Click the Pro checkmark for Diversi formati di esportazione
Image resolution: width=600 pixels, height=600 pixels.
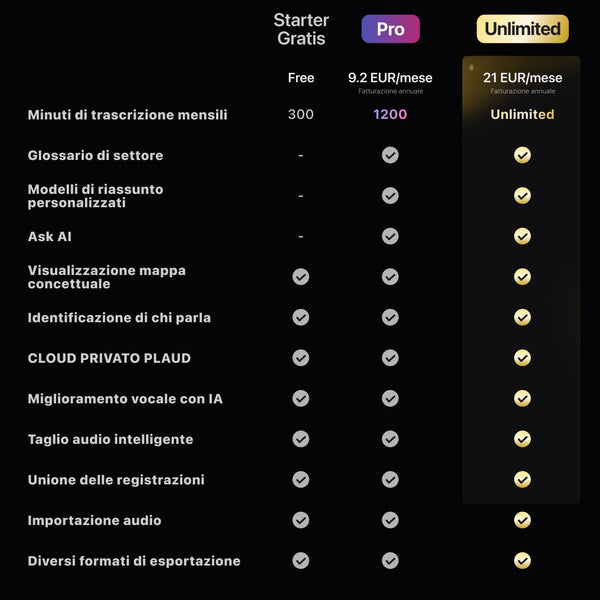tap(390, 561)
